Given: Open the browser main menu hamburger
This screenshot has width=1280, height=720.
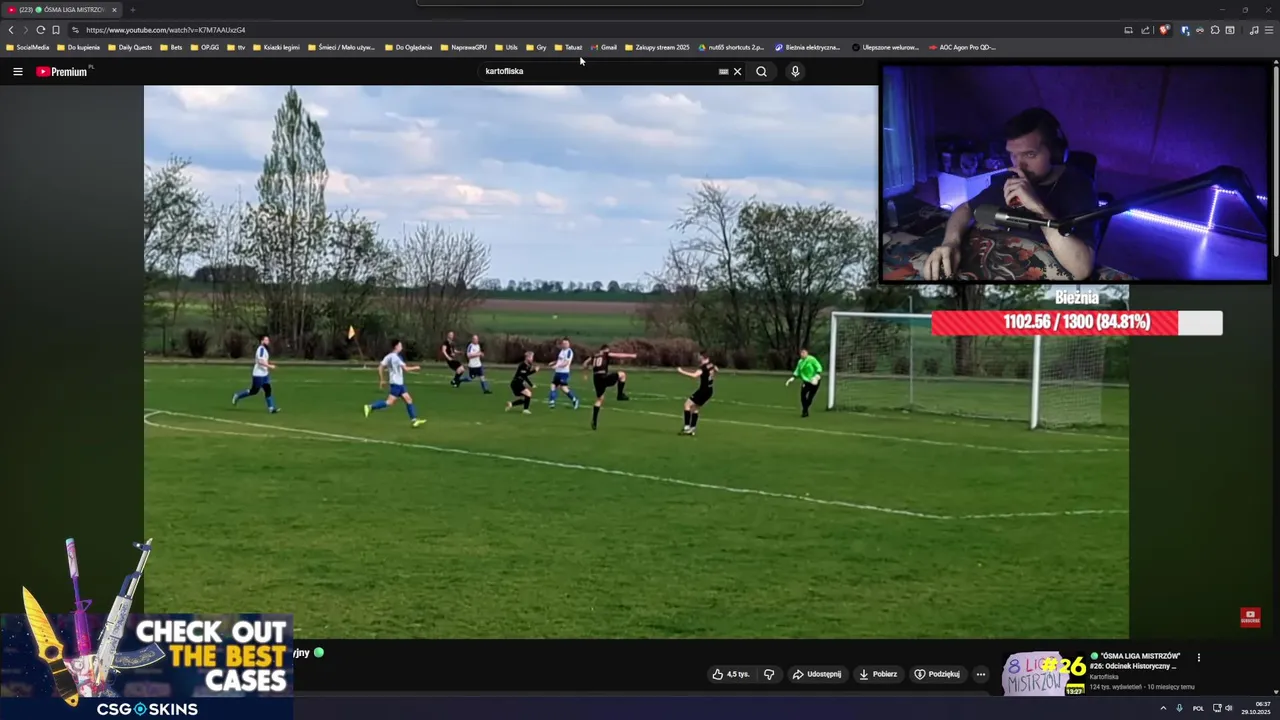Looking at the screenshot, I should tap(1269, 30).
